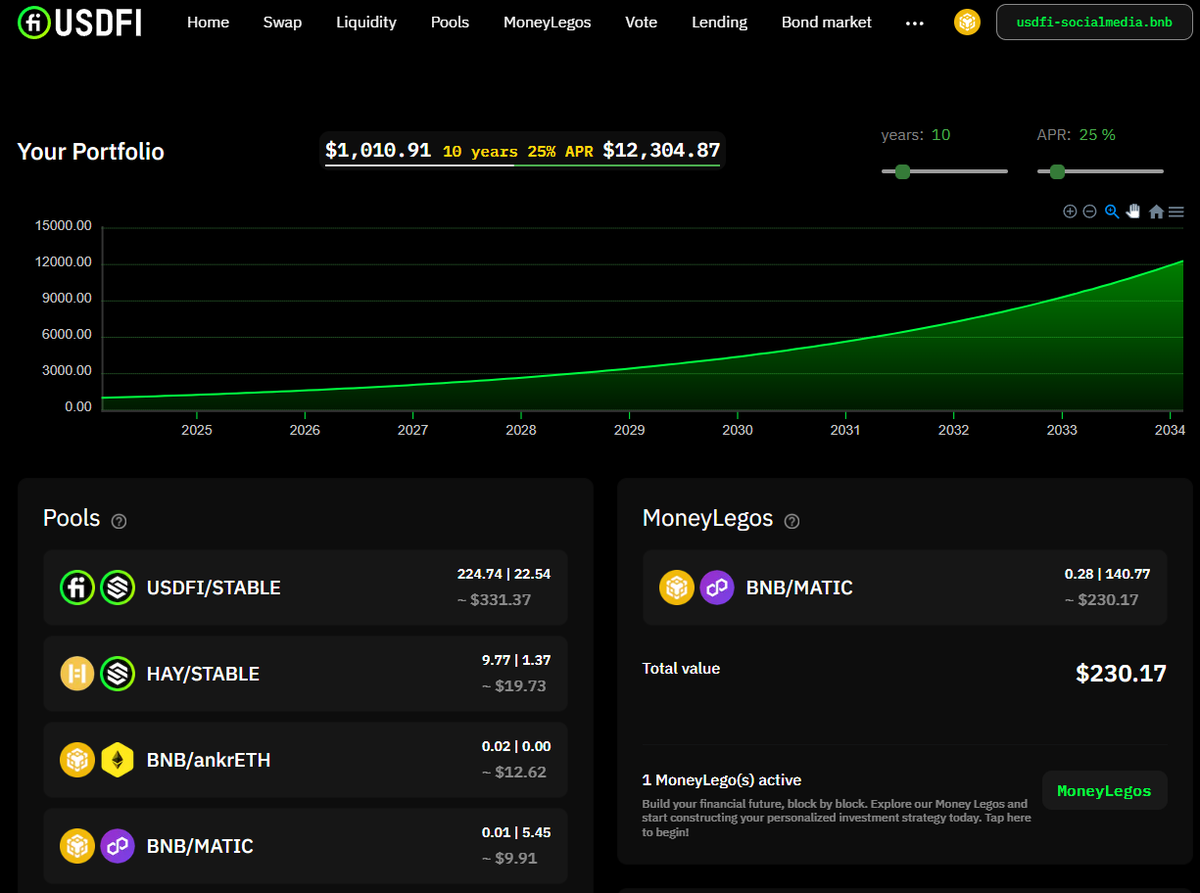Screen dimensions: 1200x893
Task: Open the more options ellipsis menu
Action: (914, 23)
